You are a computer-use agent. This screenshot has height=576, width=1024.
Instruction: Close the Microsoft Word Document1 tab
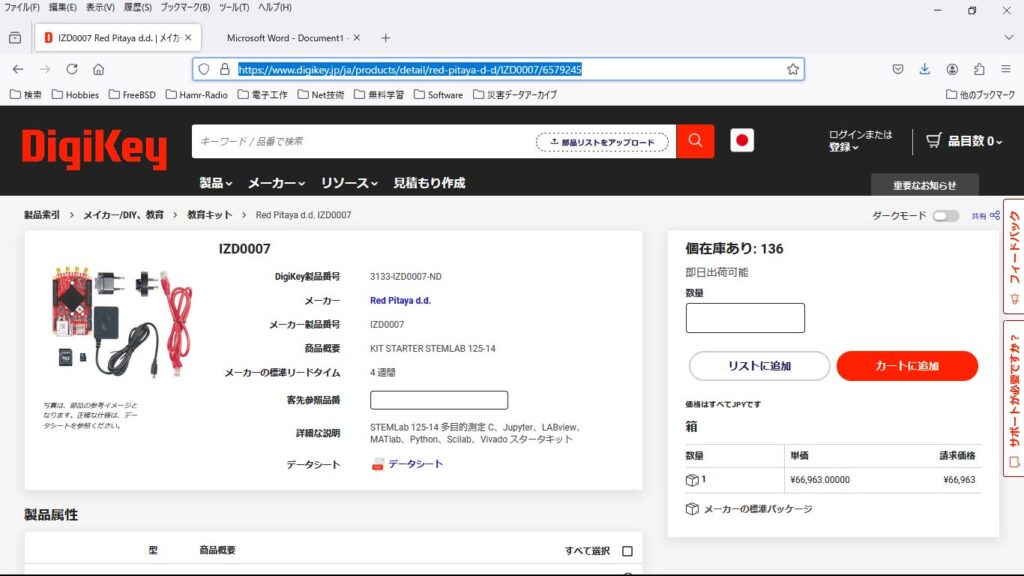(x=357, y=38)
